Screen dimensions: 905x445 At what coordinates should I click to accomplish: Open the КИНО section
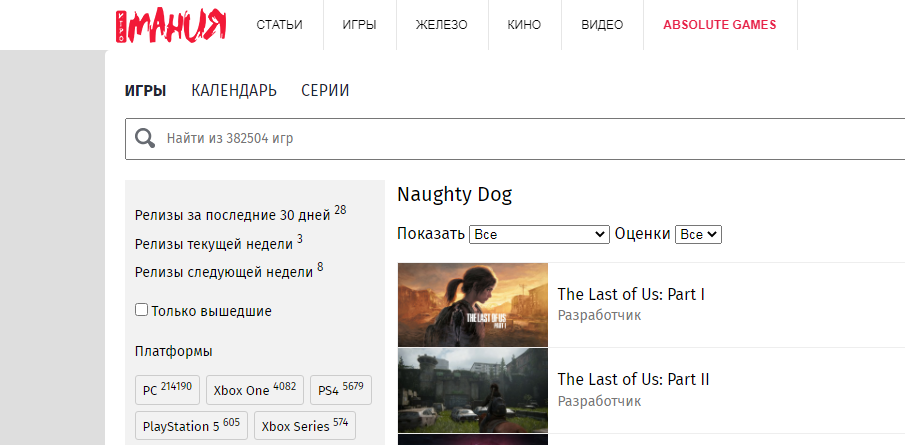point(524,25)
